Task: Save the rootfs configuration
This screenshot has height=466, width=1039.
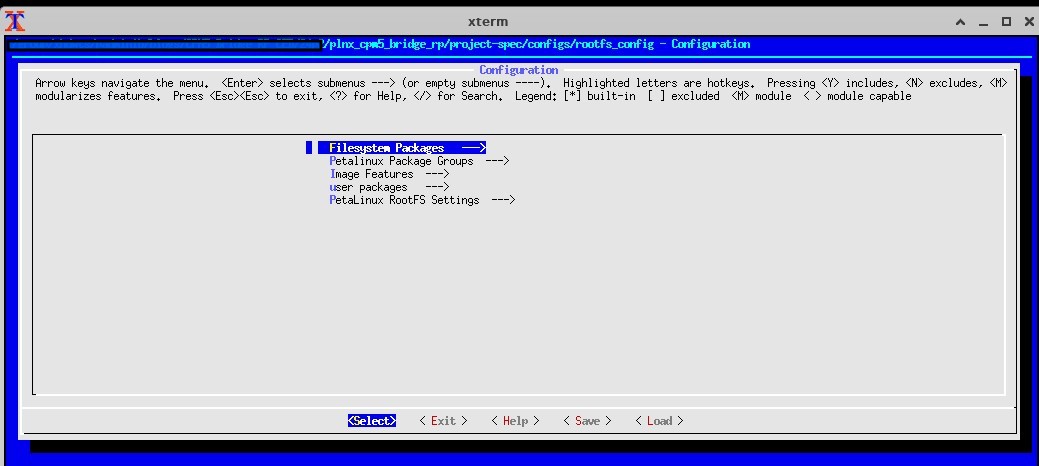Action: pos(587,421)
